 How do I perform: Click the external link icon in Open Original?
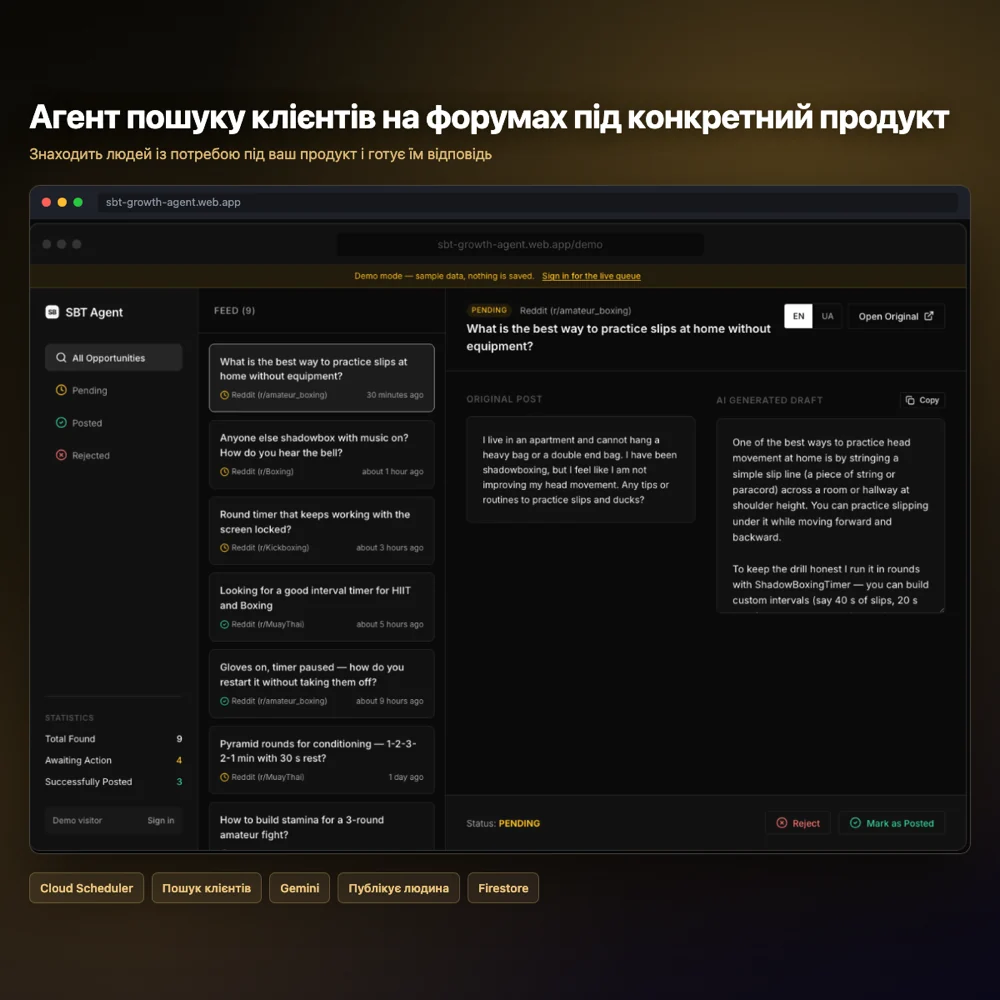[929, 316]
